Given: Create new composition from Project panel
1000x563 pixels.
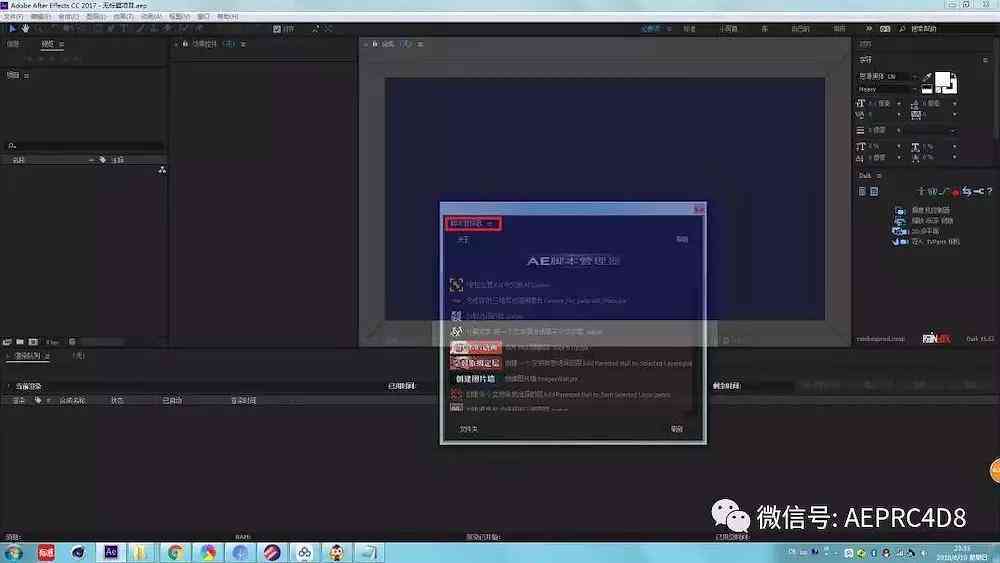Looking at the screenshot, I should (x=33, y=342).
